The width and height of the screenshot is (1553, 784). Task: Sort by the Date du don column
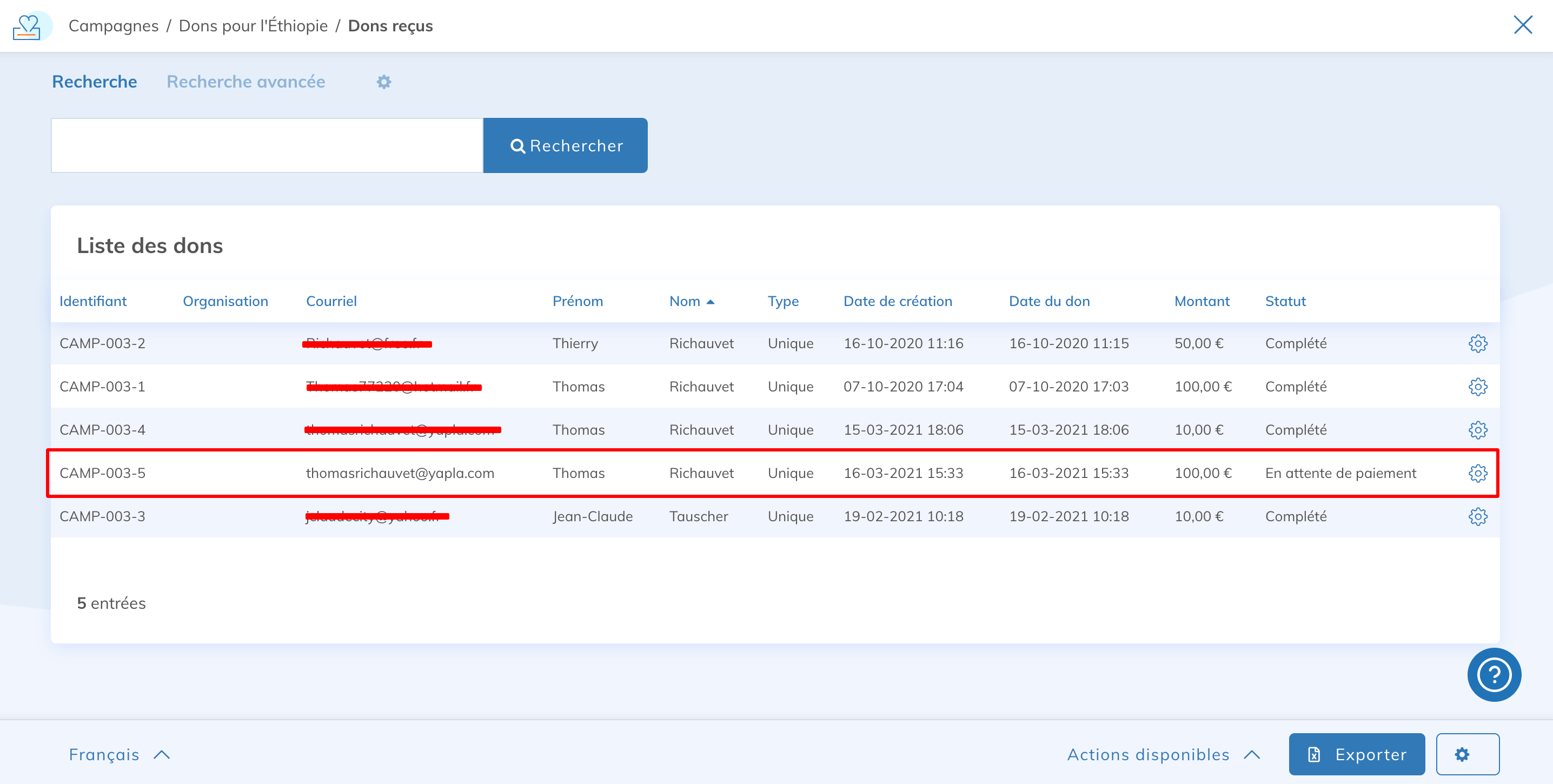(1049, 301)
